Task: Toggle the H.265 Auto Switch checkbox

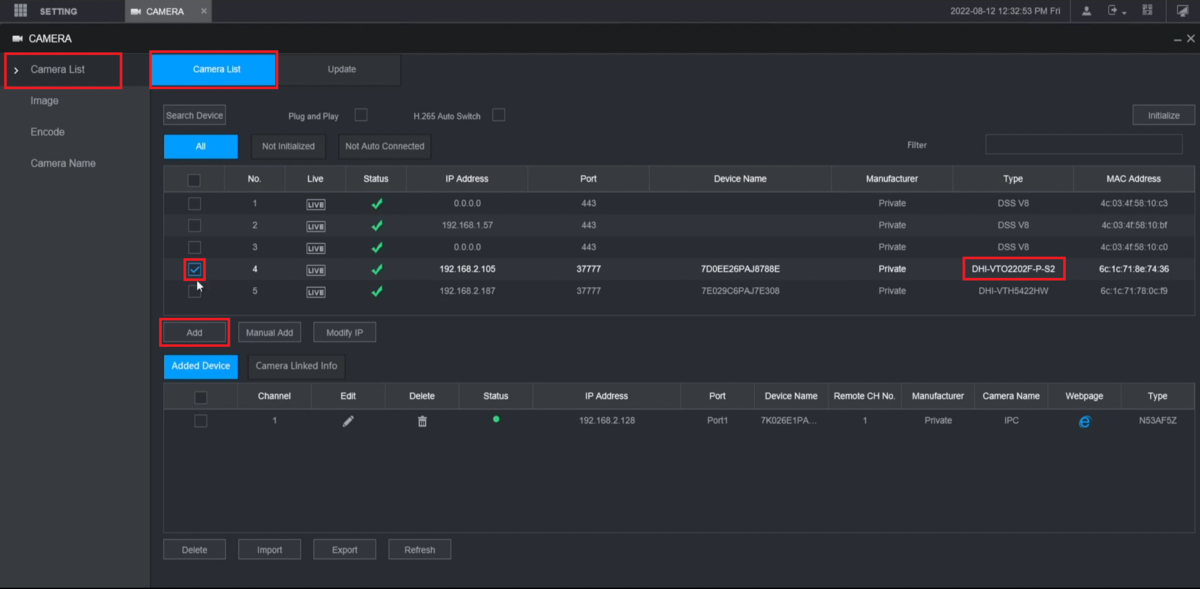Action: point(498,115)
